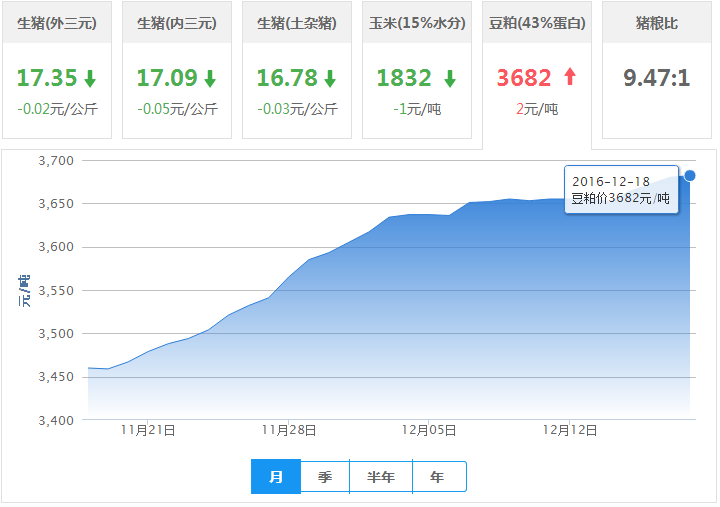Switch chart range to 半年
Image resolution: width=720 pixels, height=507 pixels.
[x=381, y=477]
